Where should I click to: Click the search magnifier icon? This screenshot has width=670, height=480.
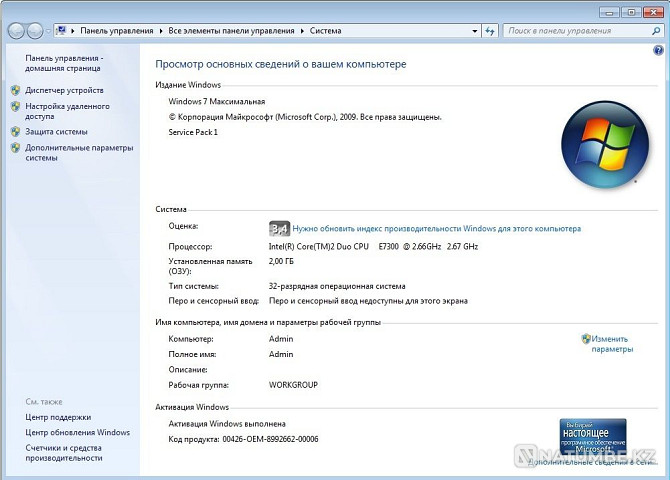(x=656, y=31)
